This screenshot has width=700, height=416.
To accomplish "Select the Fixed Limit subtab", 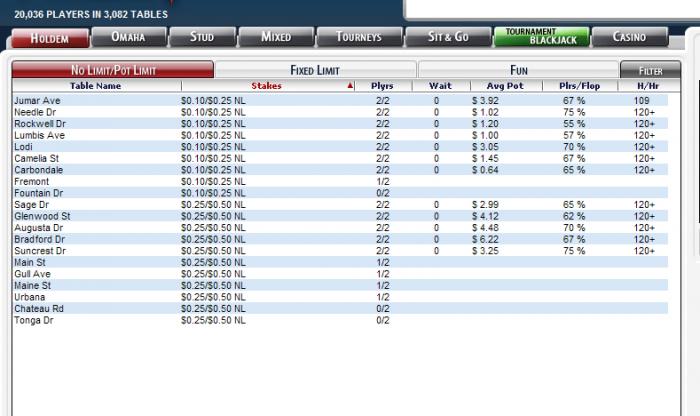I will coord(315,70).
